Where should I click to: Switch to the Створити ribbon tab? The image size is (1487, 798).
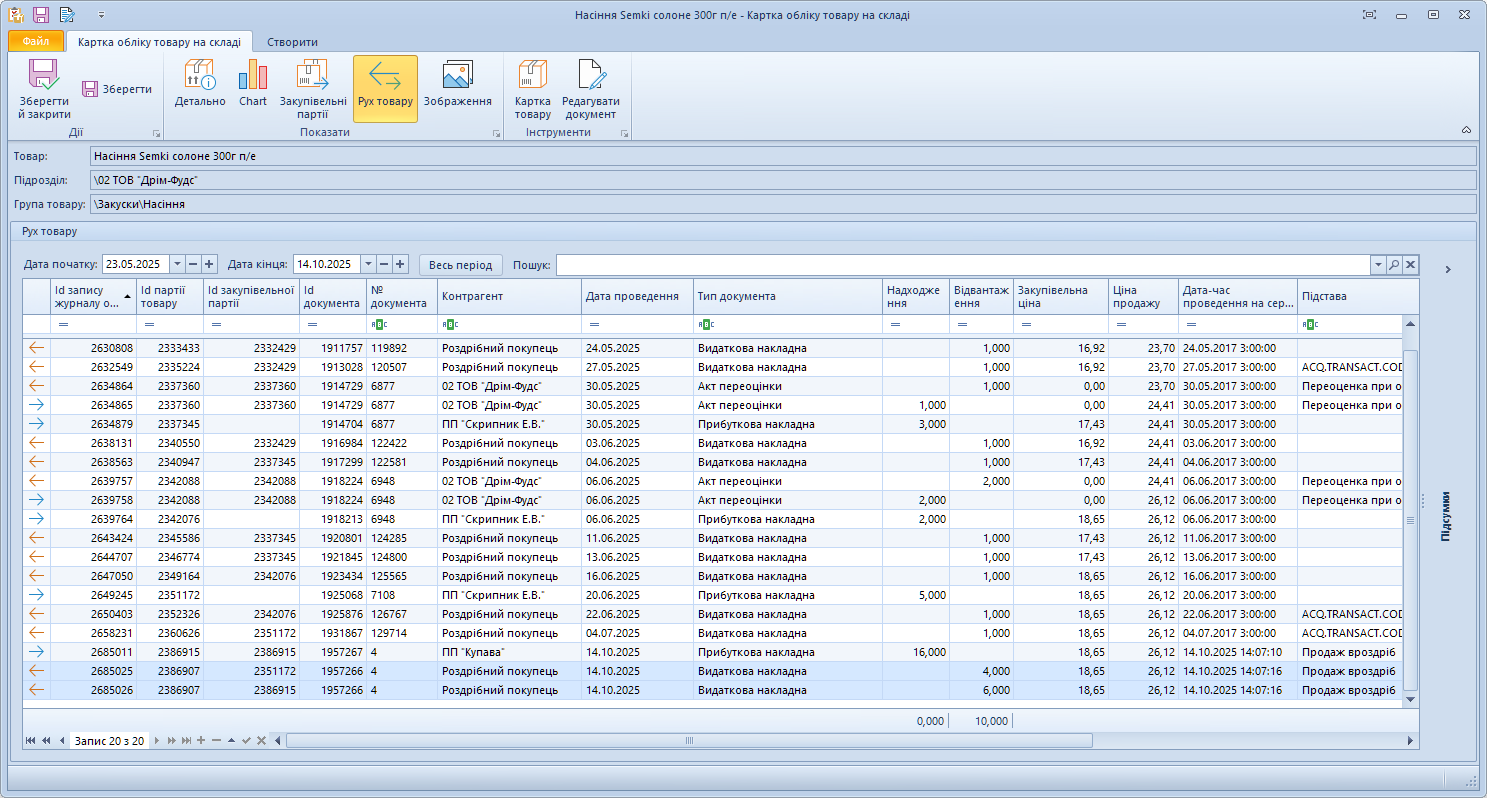pyautogui.click(x=292, y=42)
